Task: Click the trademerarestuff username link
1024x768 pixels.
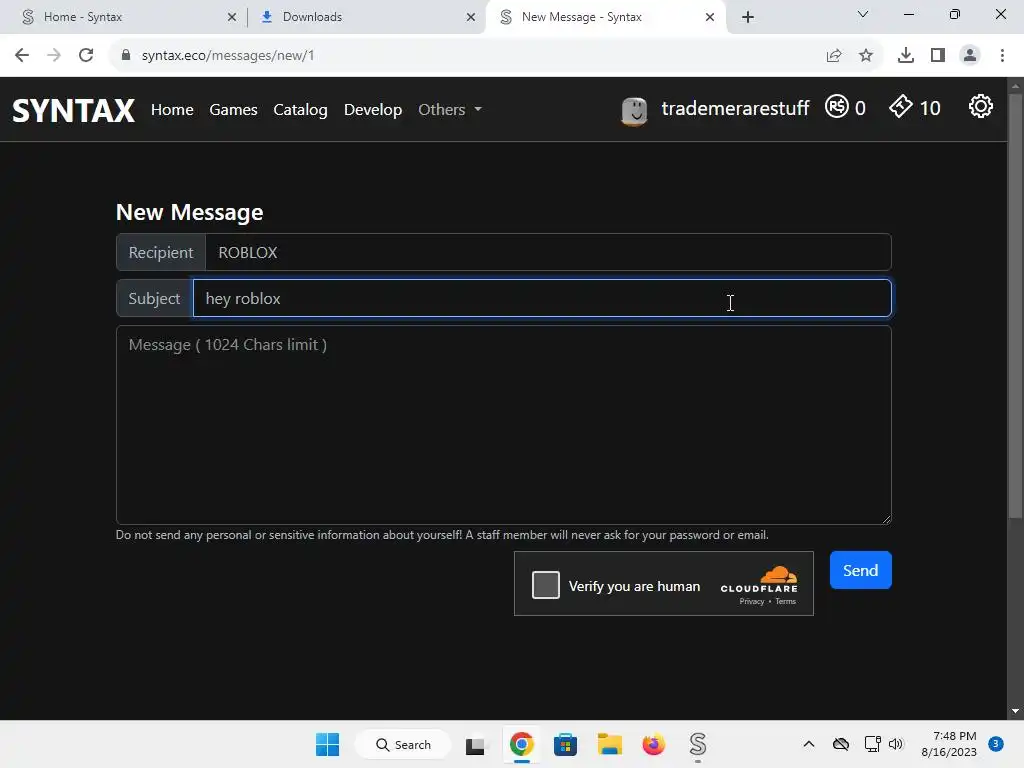Action: [735, 108]
